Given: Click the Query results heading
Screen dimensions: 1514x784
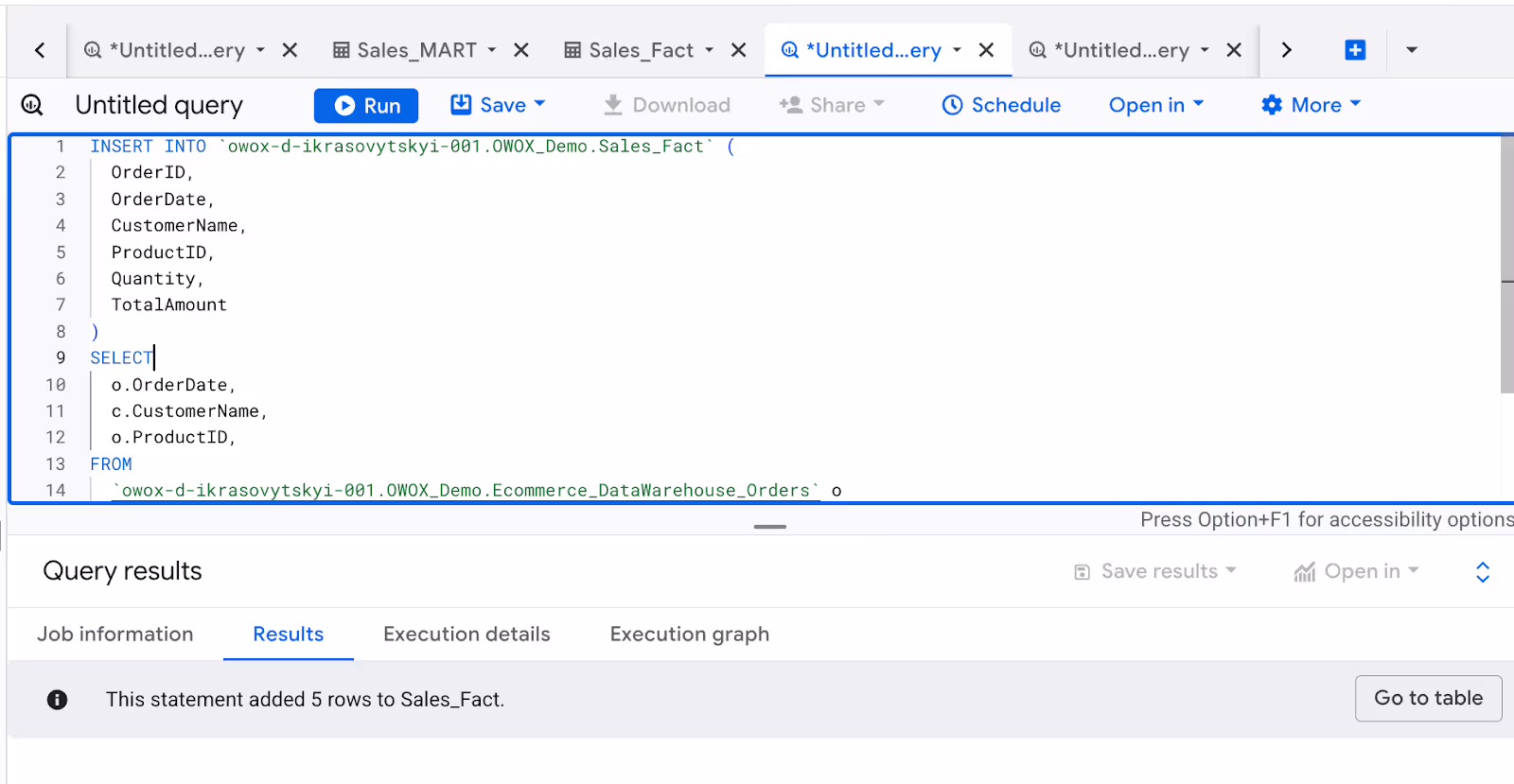Looking at the screenshot, I should [x=122, y=571].
